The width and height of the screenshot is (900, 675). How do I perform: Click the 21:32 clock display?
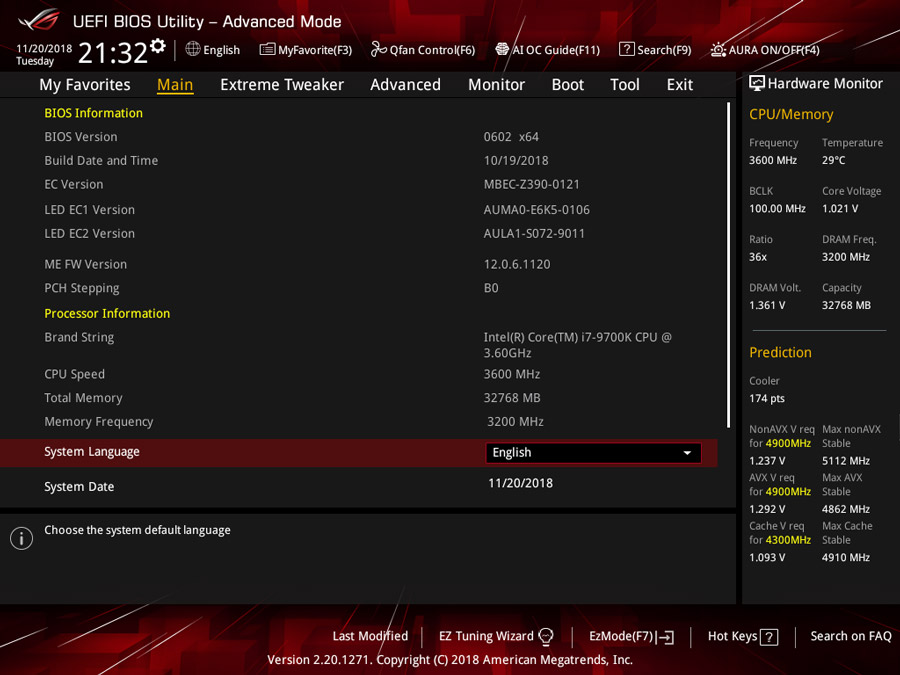click(112, 53)
